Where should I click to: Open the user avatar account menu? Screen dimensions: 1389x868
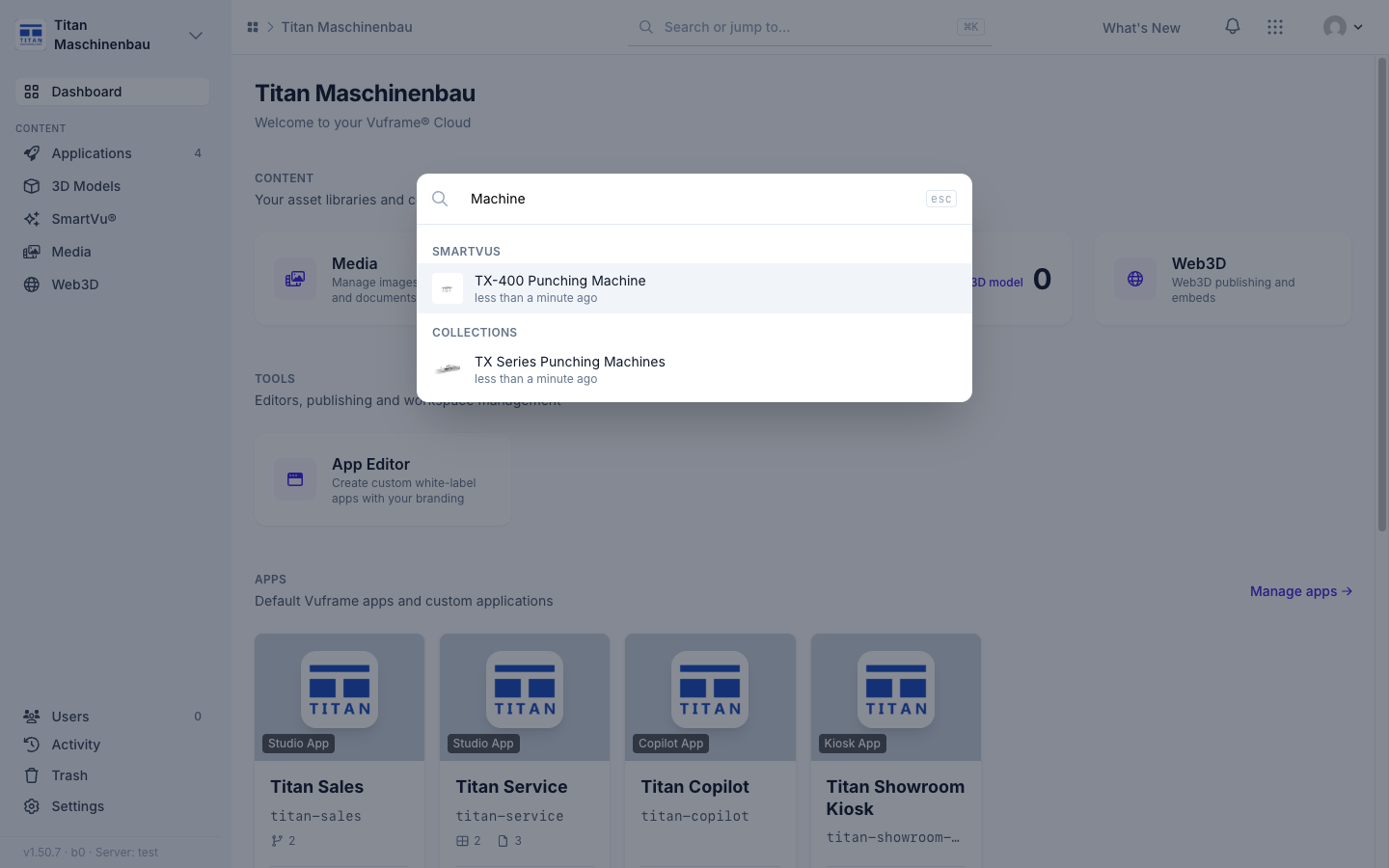coord(1343,27)
